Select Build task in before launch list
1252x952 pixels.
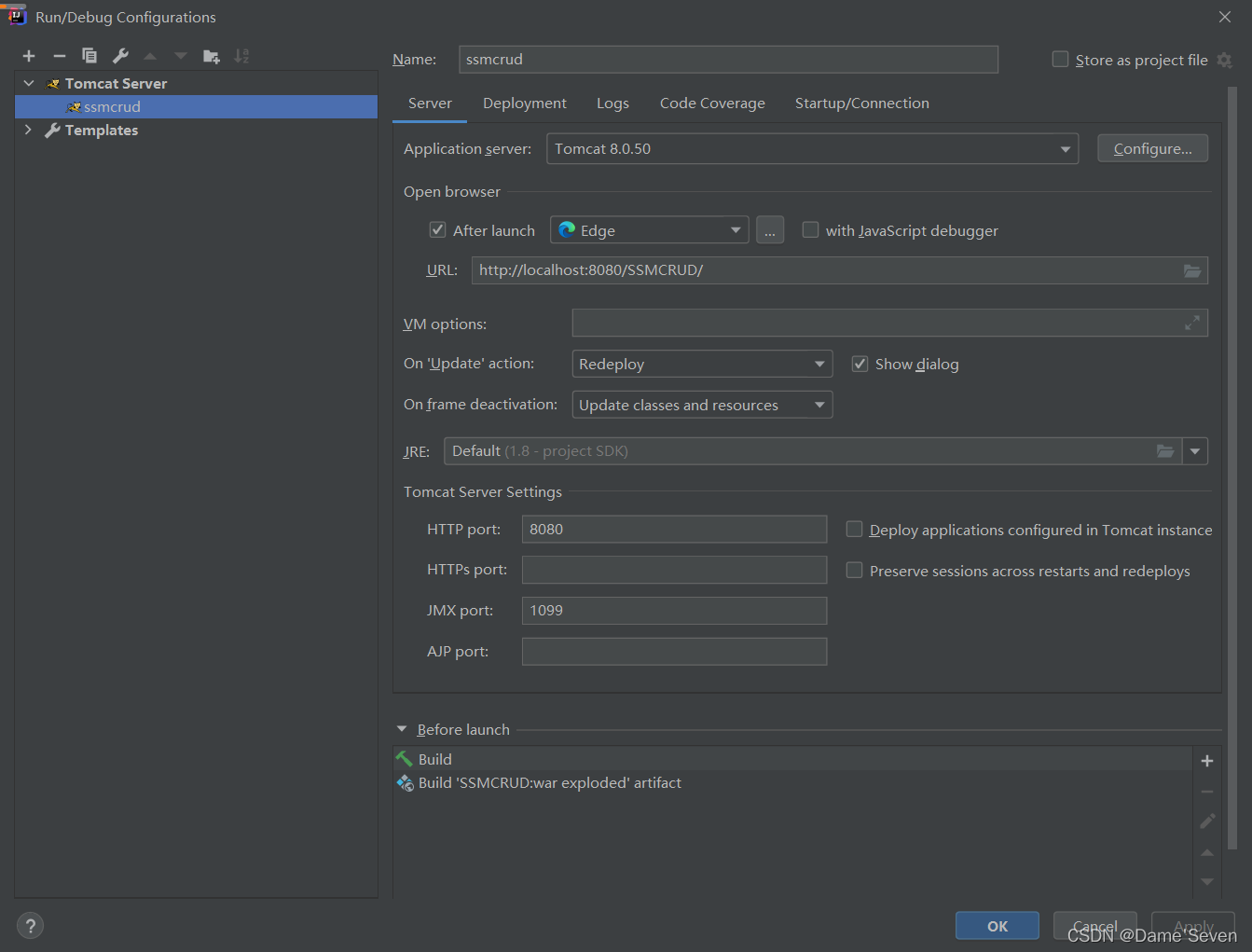pos(792,759)
